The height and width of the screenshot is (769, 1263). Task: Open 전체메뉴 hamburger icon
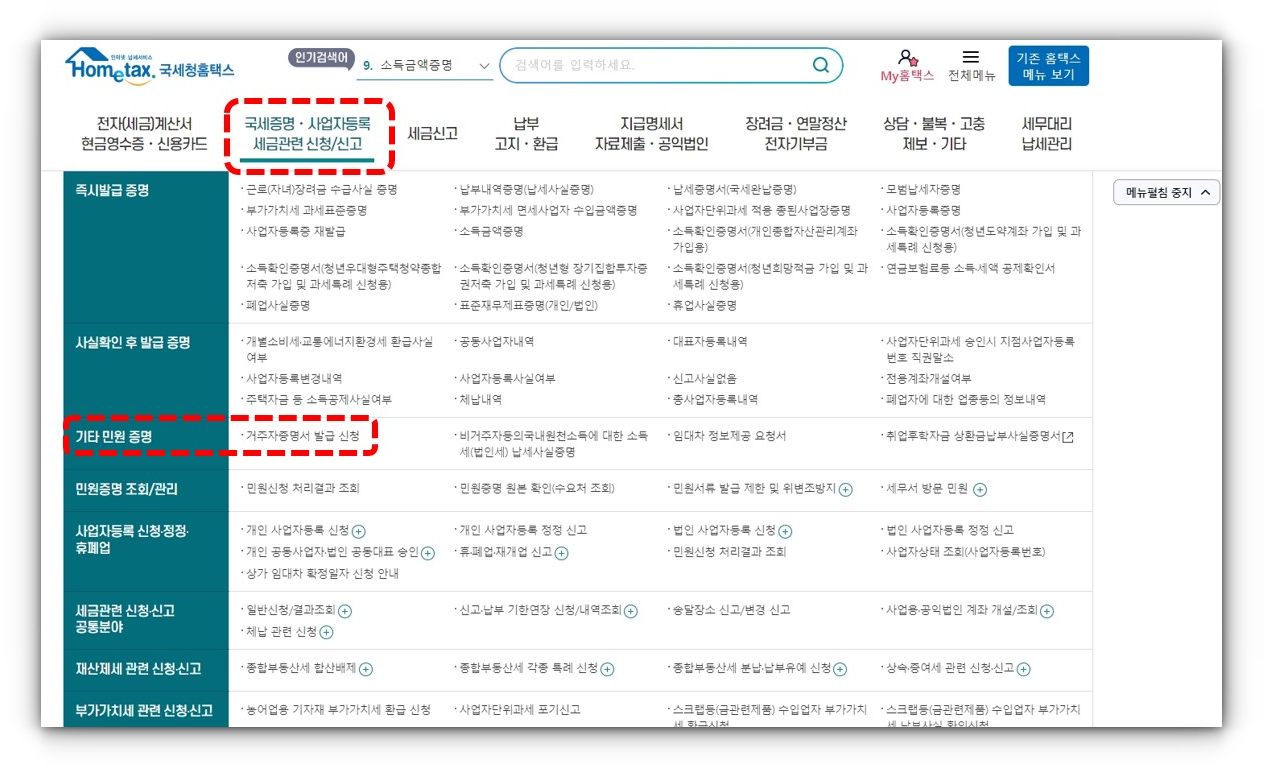[x=971, y=58]
